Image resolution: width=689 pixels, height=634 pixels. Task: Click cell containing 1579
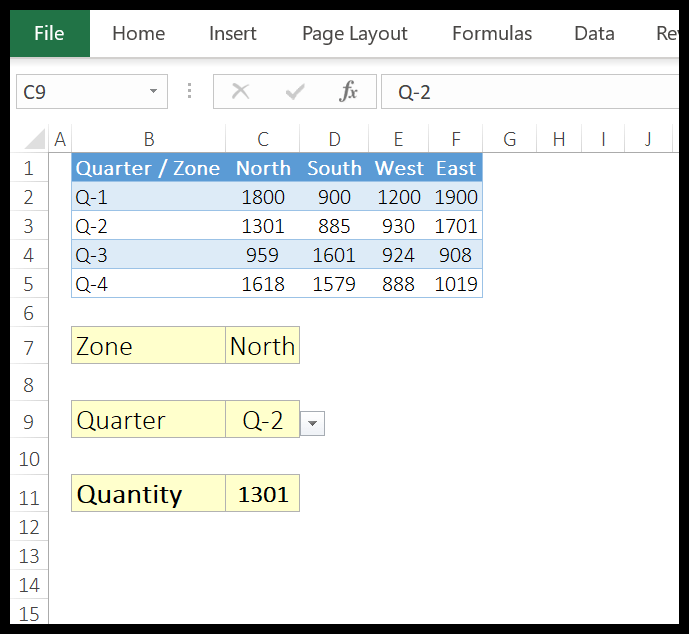pyautogui.click(x=334, y=284)
